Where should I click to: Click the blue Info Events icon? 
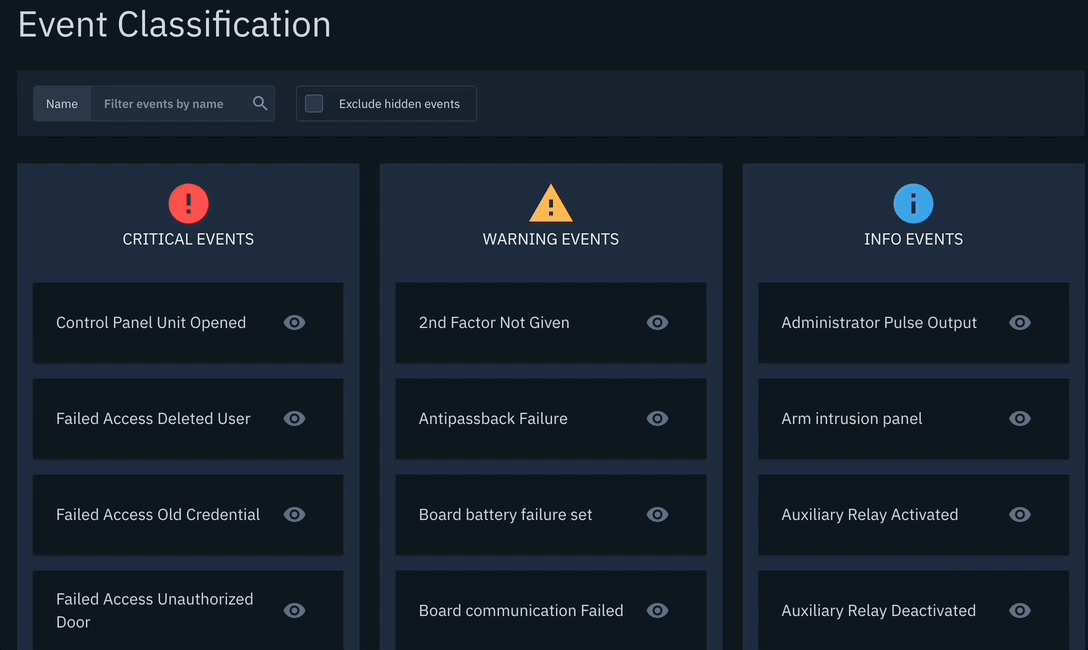[913, 203]
